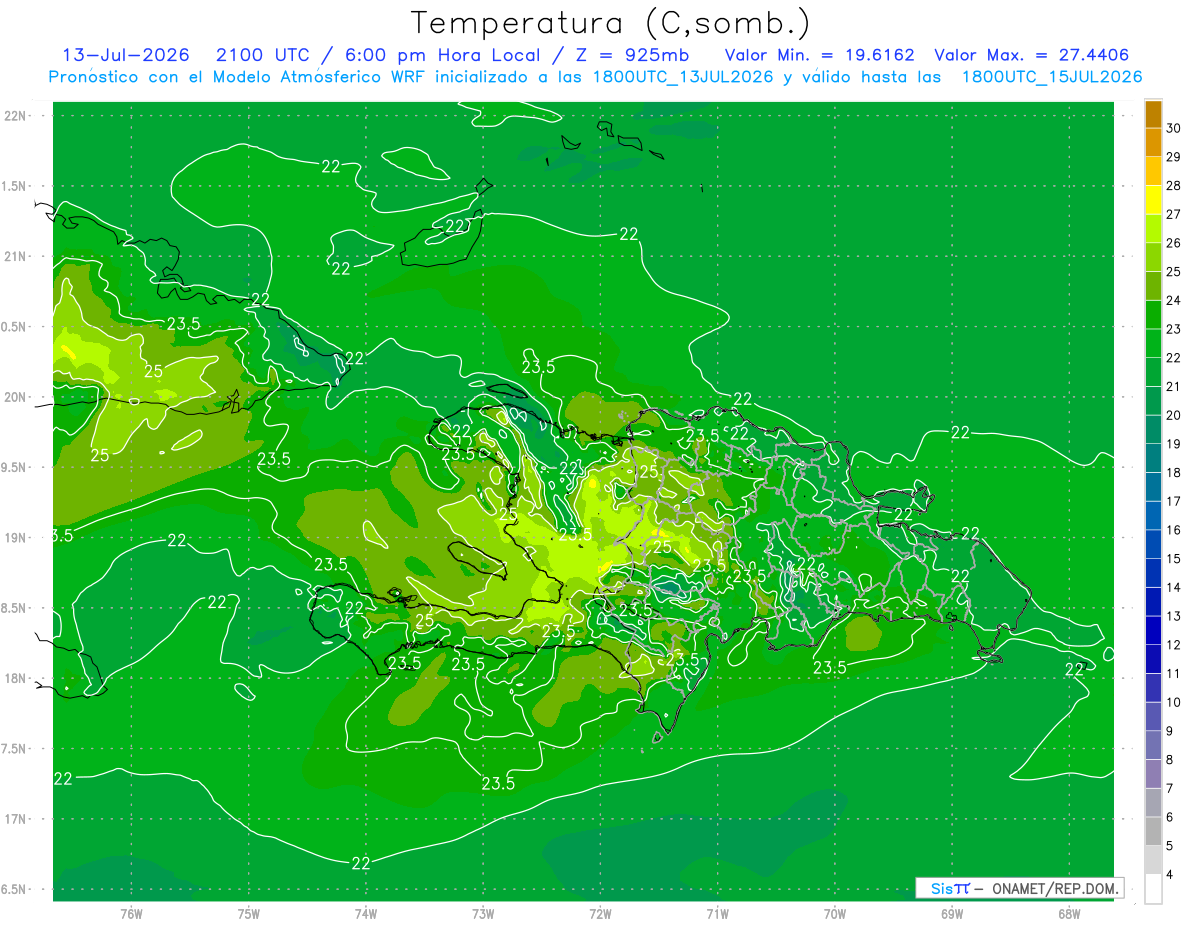Click the "74W" longitude axis label
The height and width of the screenshot is (927, 1200).
pyautogui.click(x=365, y=914)
